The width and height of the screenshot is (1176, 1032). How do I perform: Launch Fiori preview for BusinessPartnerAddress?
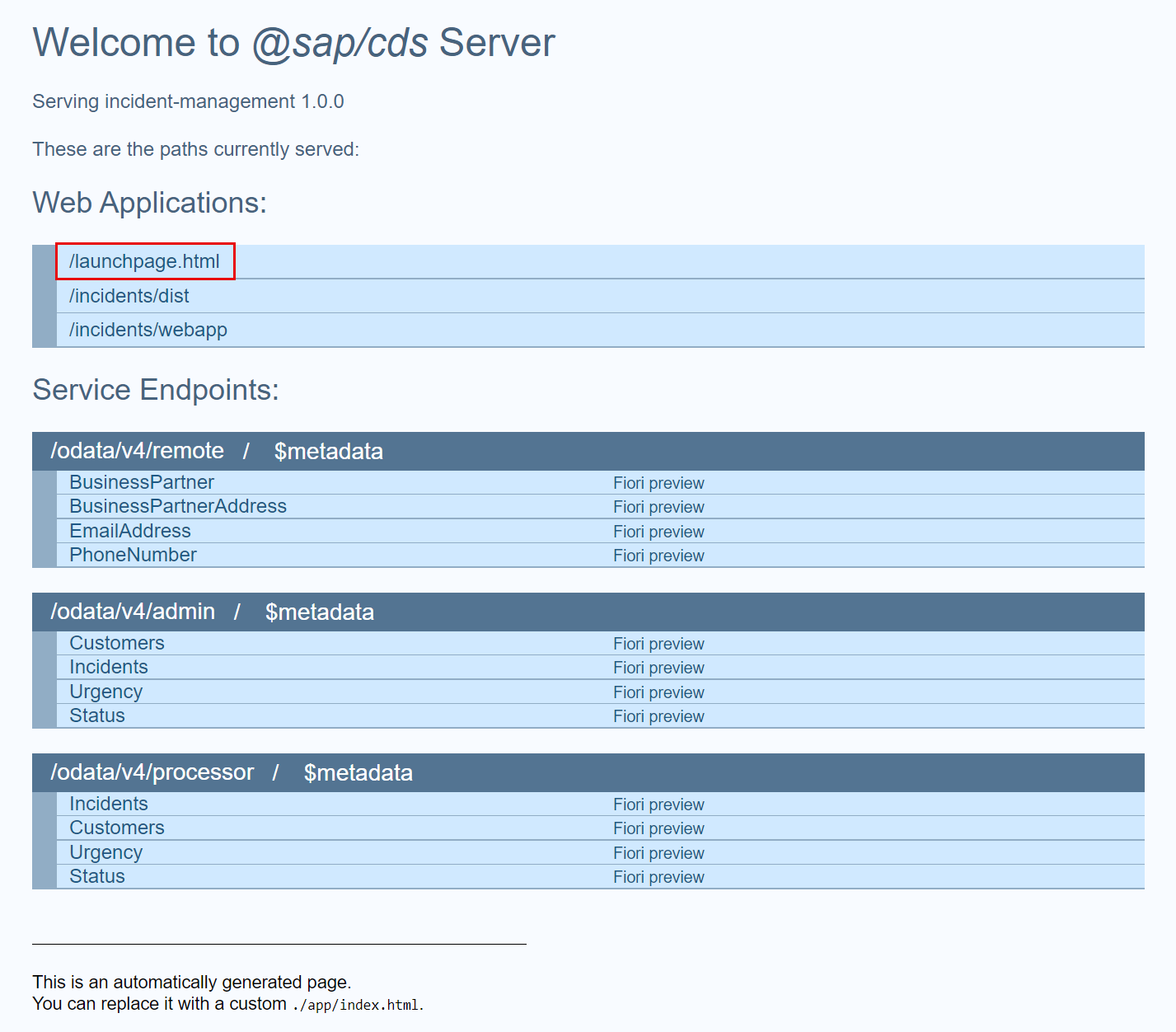pyautogui.click(x=658, y=507)
